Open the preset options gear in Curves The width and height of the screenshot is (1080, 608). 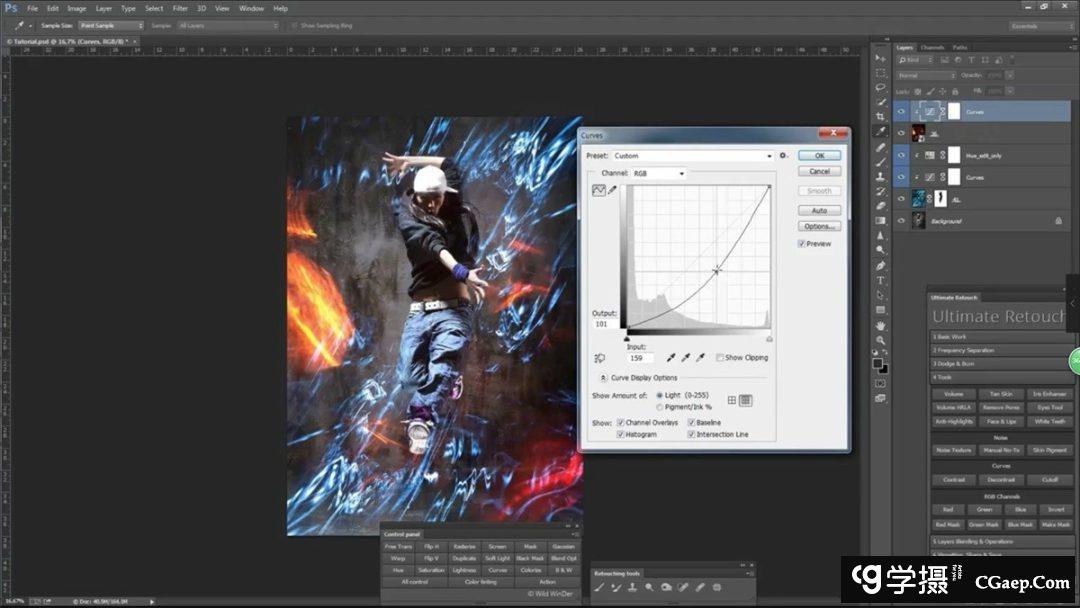784,156
